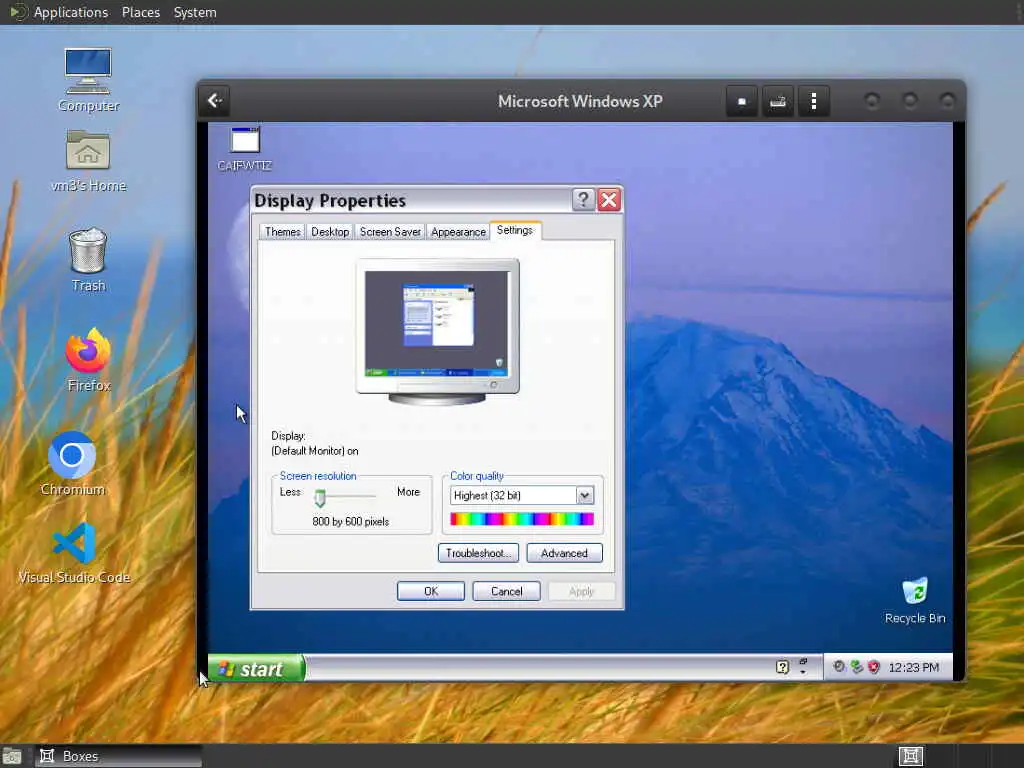1024x768 pixels.
Task: Select the CAIFWTIZ icon on XP desktop
Action: 245,150
